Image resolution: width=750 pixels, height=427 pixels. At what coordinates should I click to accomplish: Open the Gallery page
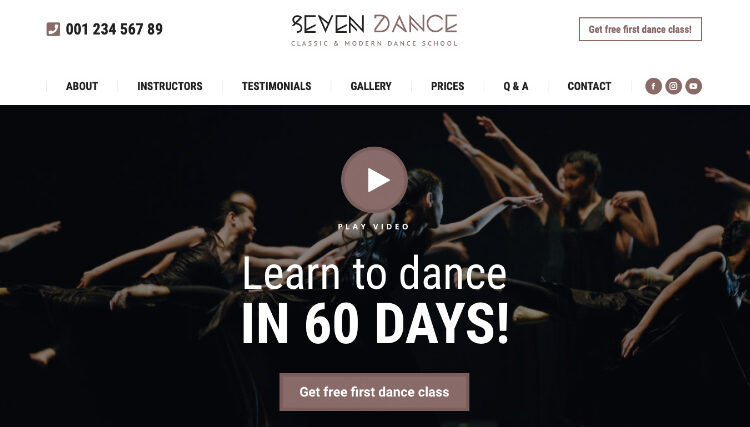[371, 86]
